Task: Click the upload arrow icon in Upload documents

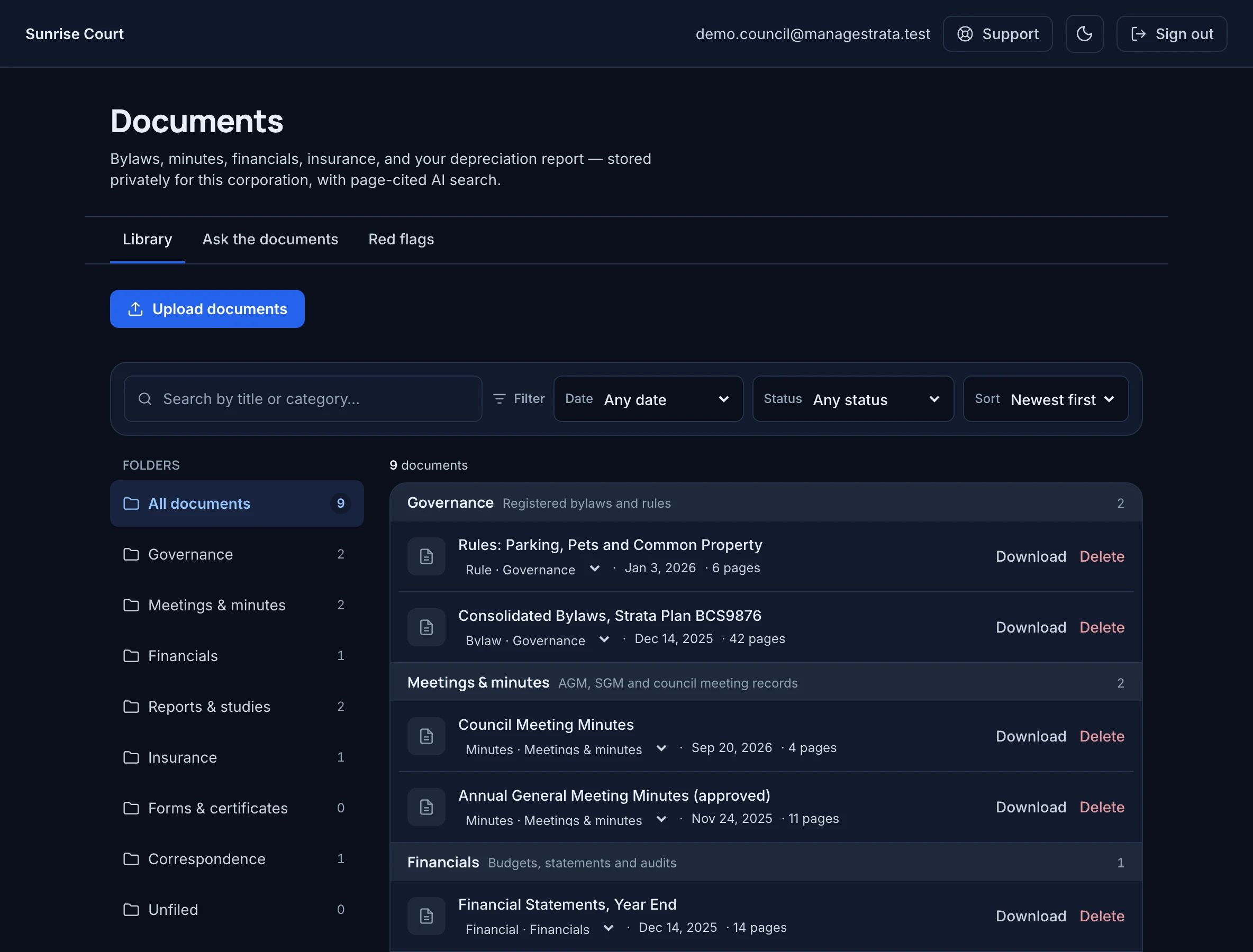Action: [135, 309]
